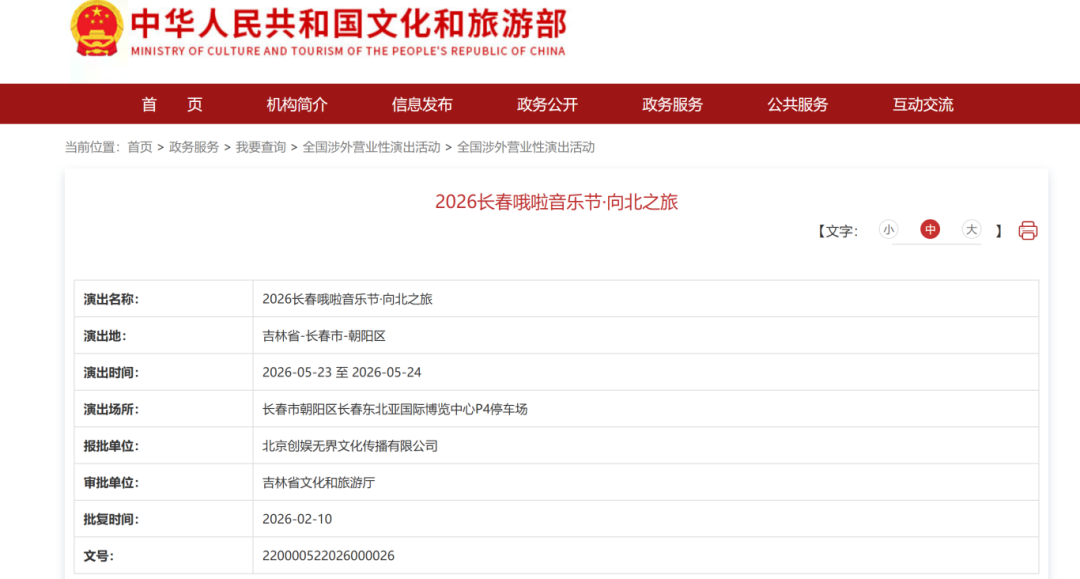This screenshot has width=1080, height=579.
Task: Open the 政务公开 navigation menu
Action: point(547,104)
